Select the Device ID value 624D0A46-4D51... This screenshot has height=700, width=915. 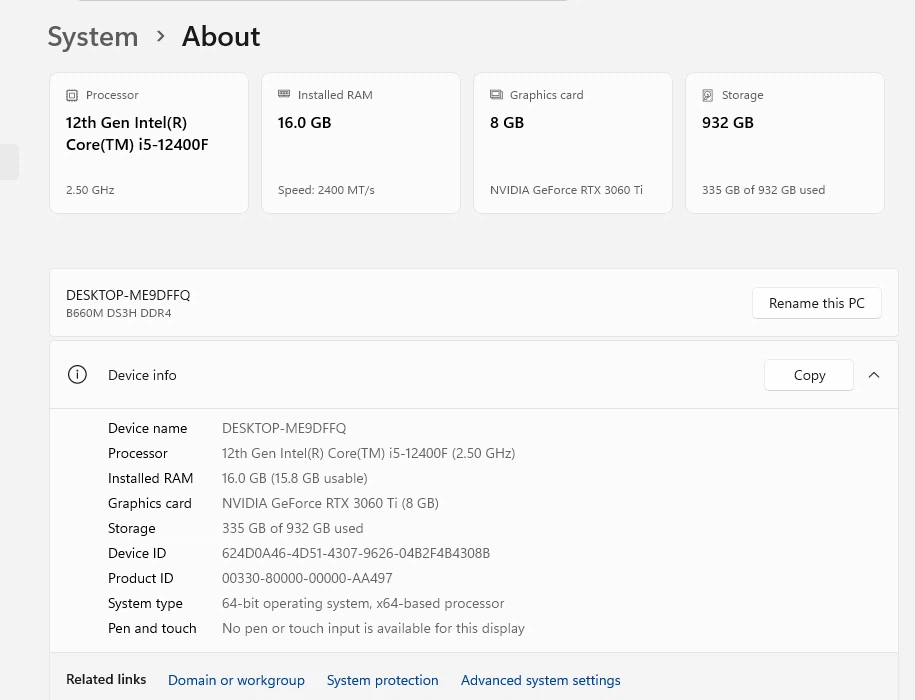(356, 553)
